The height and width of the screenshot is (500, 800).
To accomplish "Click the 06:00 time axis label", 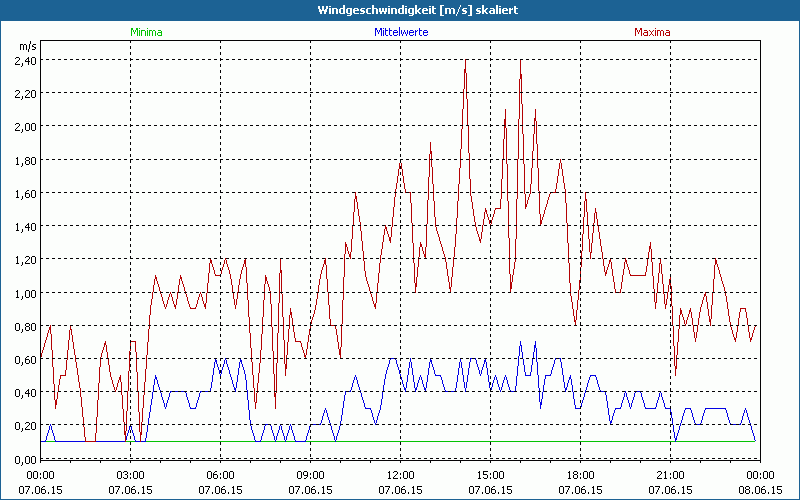I will [x=221, y=475].
